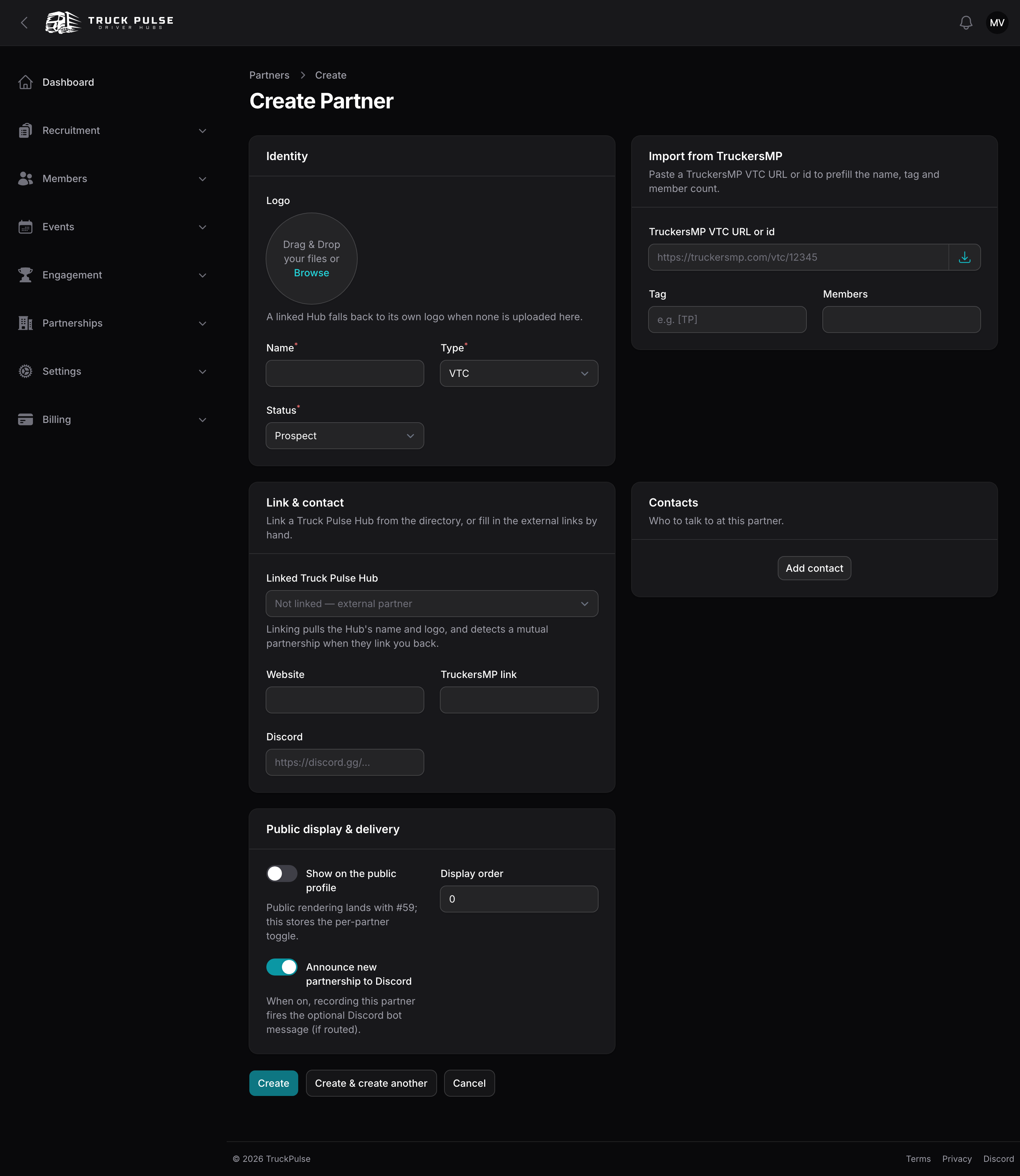Click the TruckersMP import download icon
Viewport: 1020px width, 1176px height.
coord(964,257)
